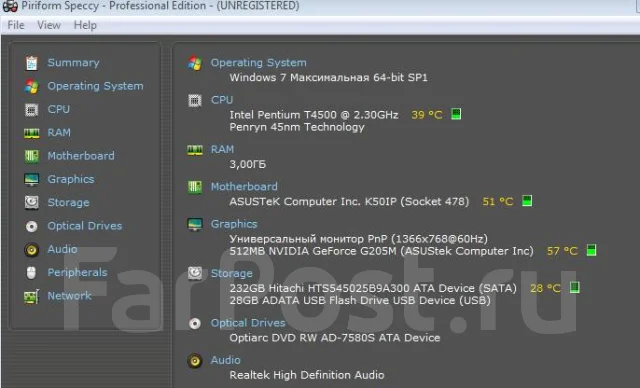Viewport: 640px width, 388px height.
Task: Go to the CPU section in sidebar
Action: (59, 109)
